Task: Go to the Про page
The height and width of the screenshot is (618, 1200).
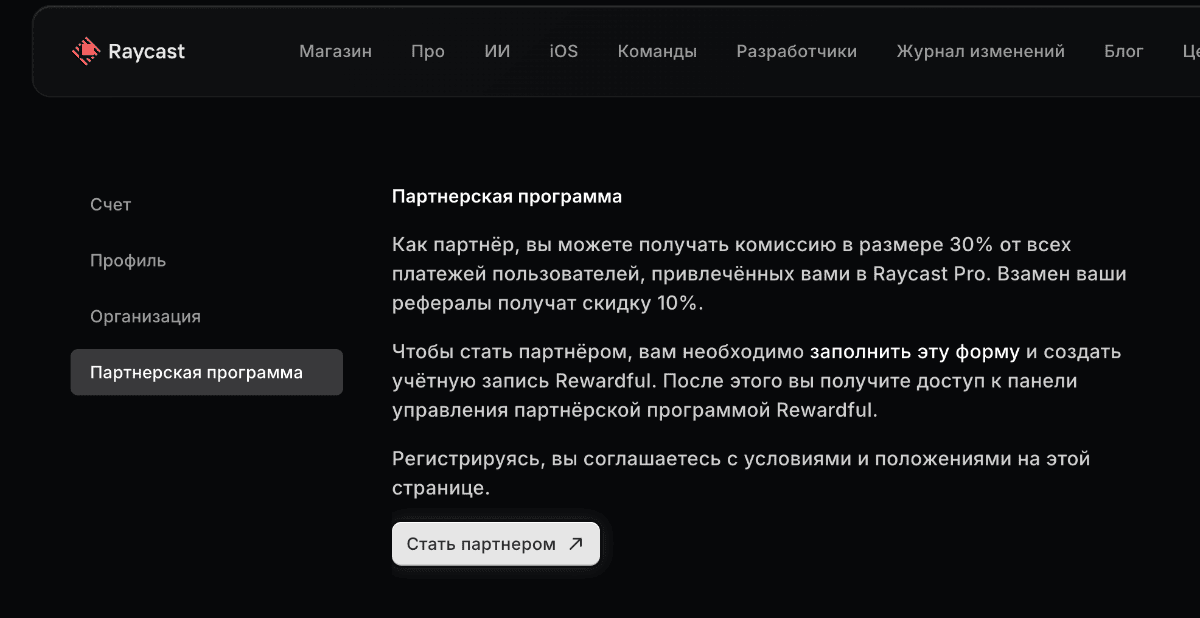Action: 427,52
